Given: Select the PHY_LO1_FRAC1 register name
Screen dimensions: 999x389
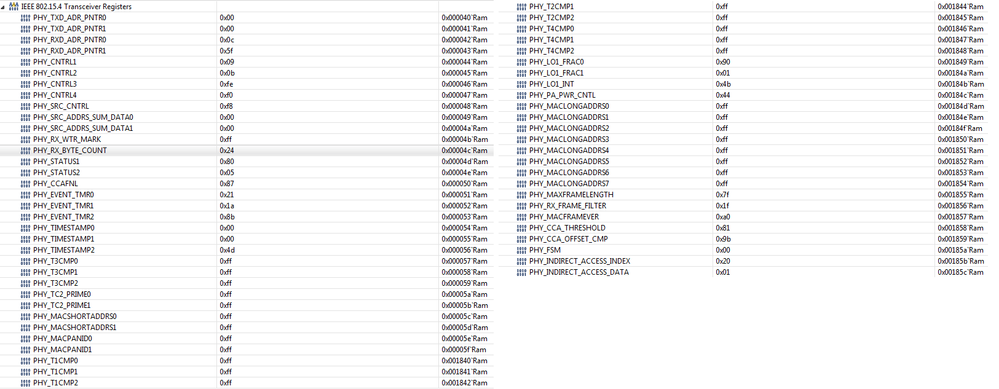Looking at the screenshot, I should click(x=557, y=73).
